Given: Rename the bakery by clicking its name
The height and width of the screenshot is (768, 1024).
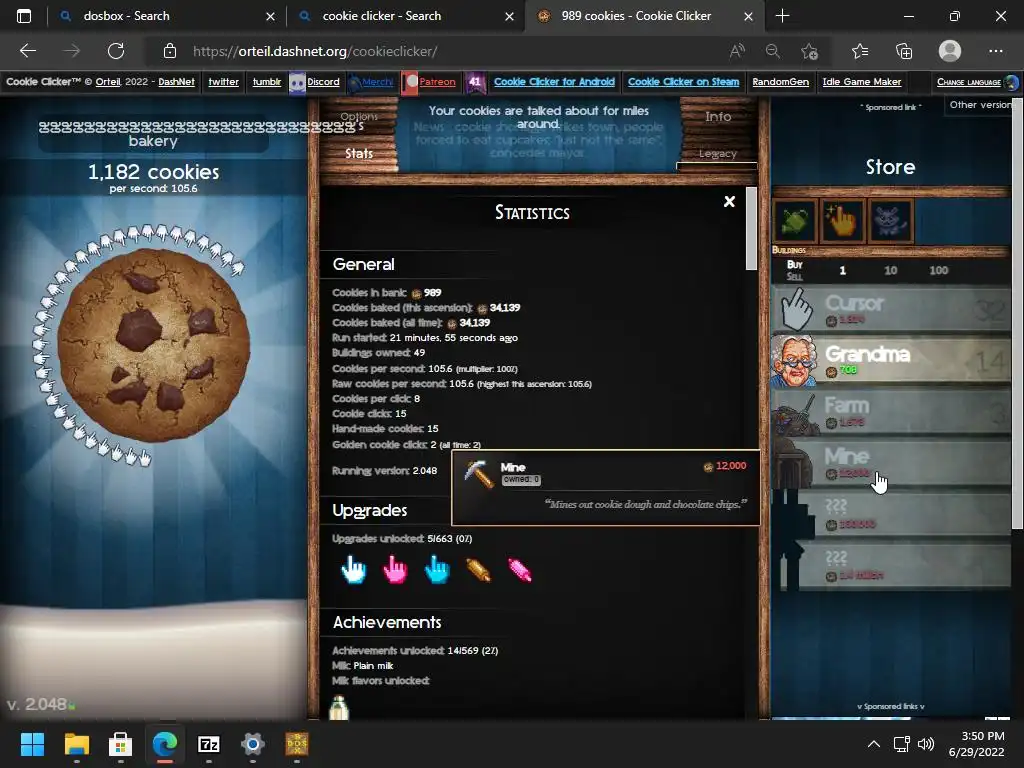Looking at the screenshot, I should click(153, 134).
